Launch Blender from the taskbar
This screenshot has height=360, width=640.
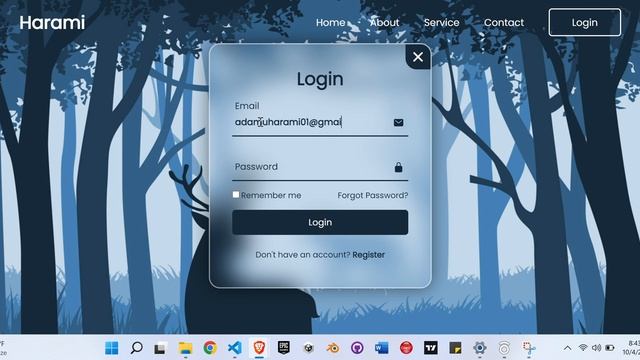coord(333,348)
